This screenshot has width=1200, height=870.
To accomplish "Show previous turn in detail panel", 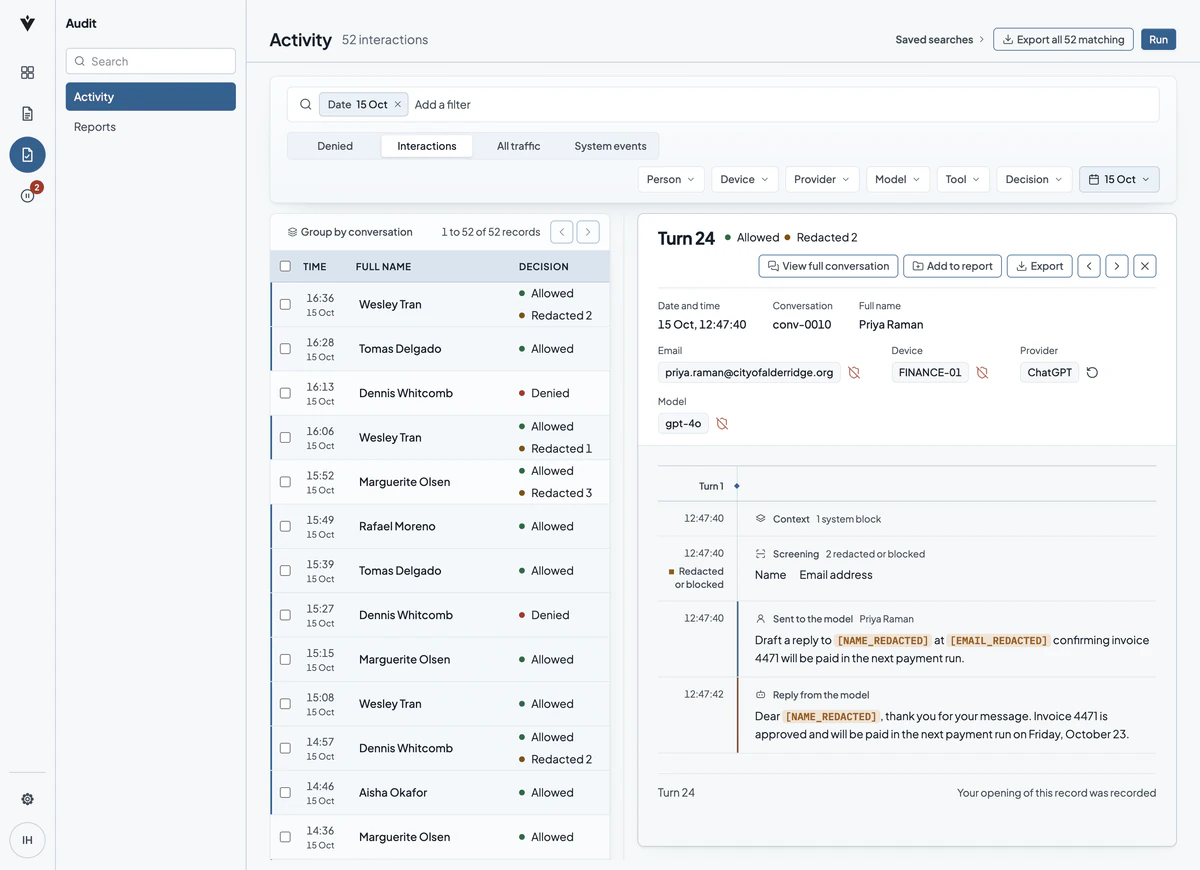I will tap(1089, 266).
